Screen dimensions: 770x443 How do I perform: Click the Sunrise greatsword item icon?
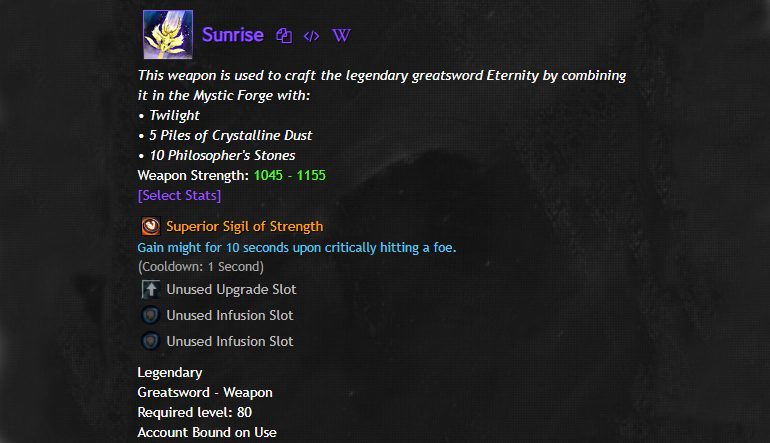tap(168, 35)
